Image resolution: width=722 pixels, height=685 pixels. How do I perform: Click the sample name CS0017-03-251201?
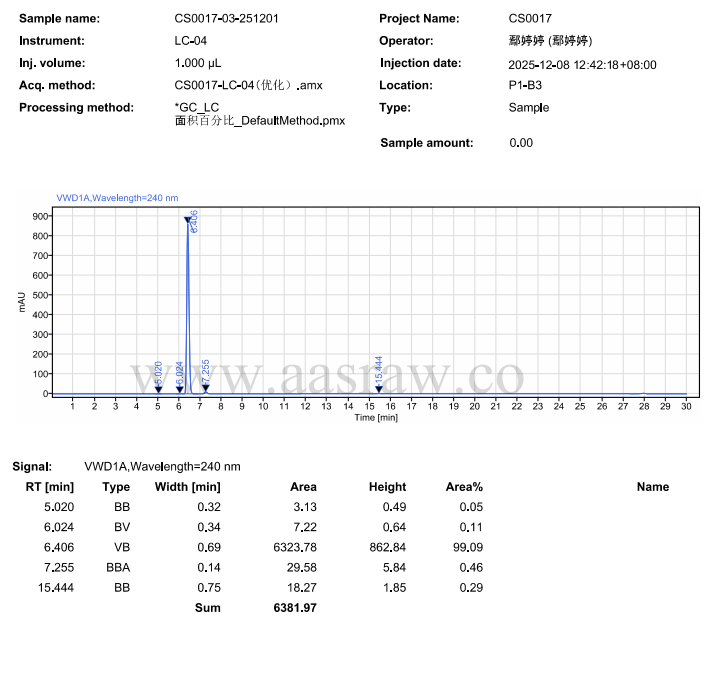[235, 19]
